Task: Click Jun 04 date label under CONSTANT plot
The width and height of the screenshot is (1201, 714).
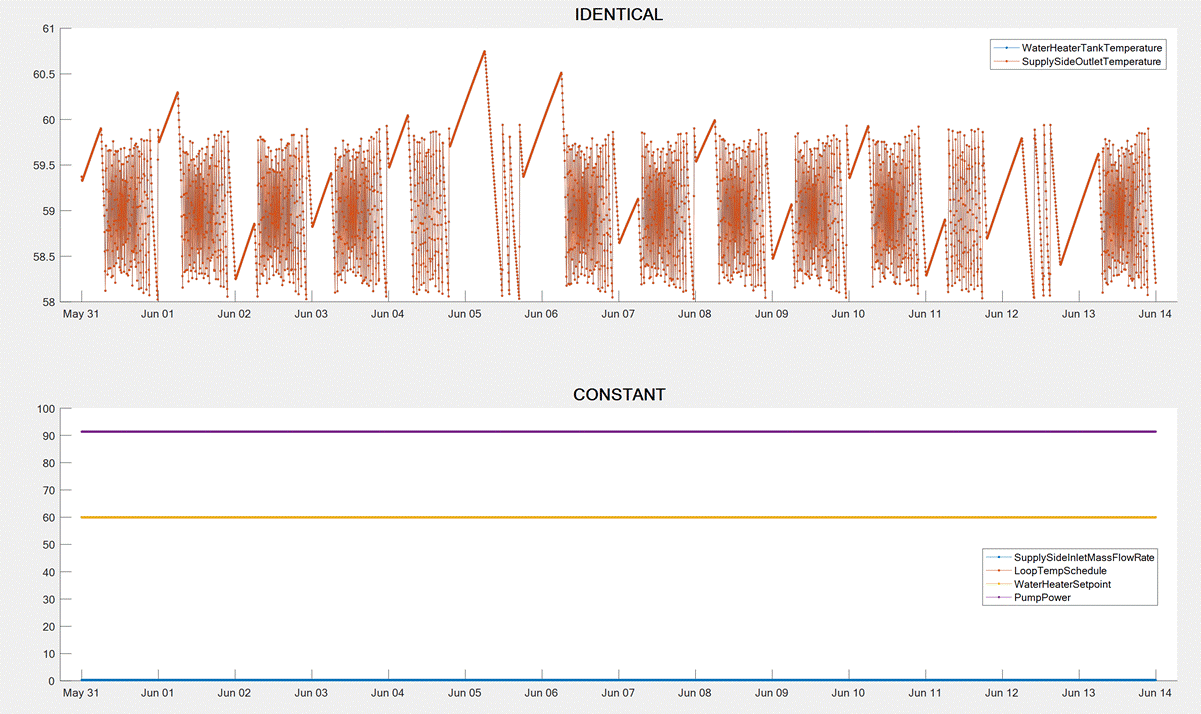Action: click(x=388, y=692)
